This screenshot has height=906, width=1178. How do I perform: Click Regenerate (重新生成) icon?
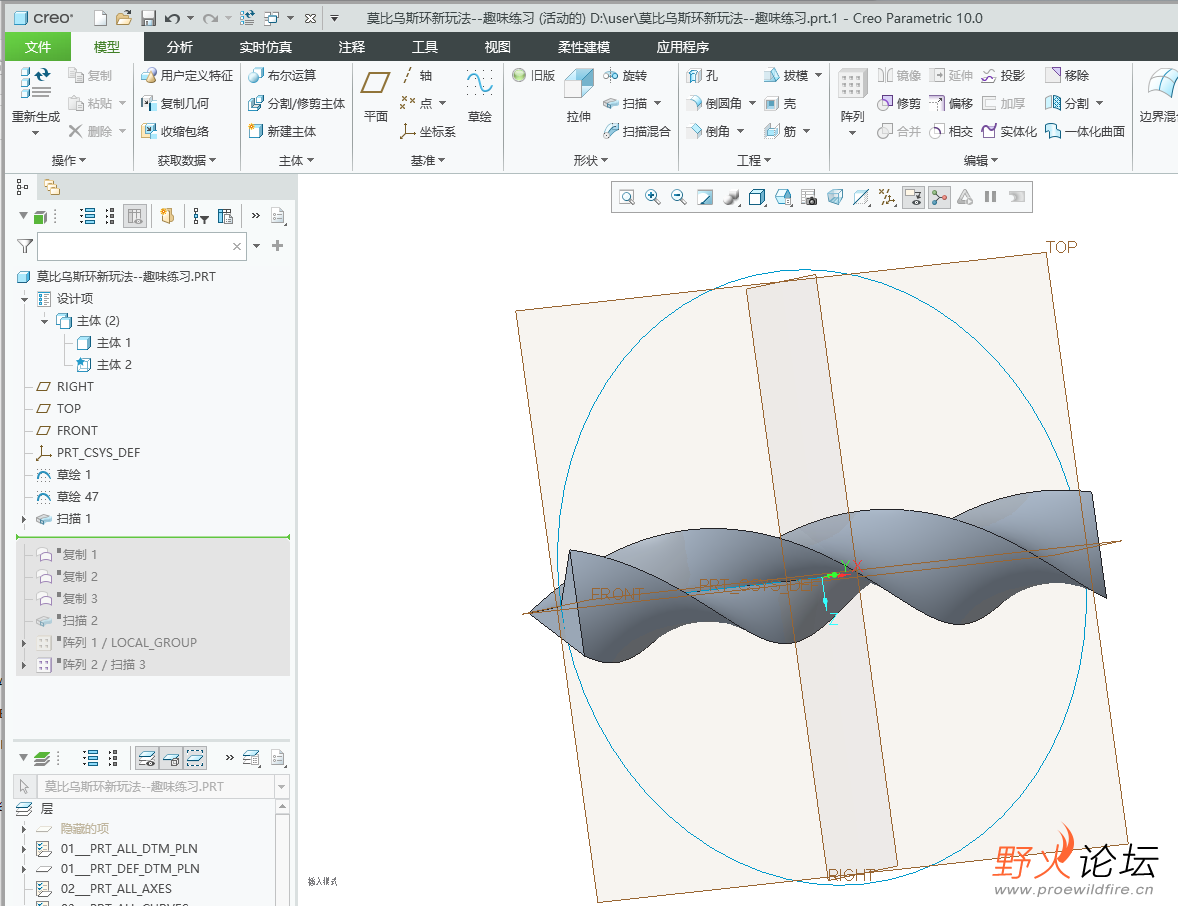coord(35,83)
